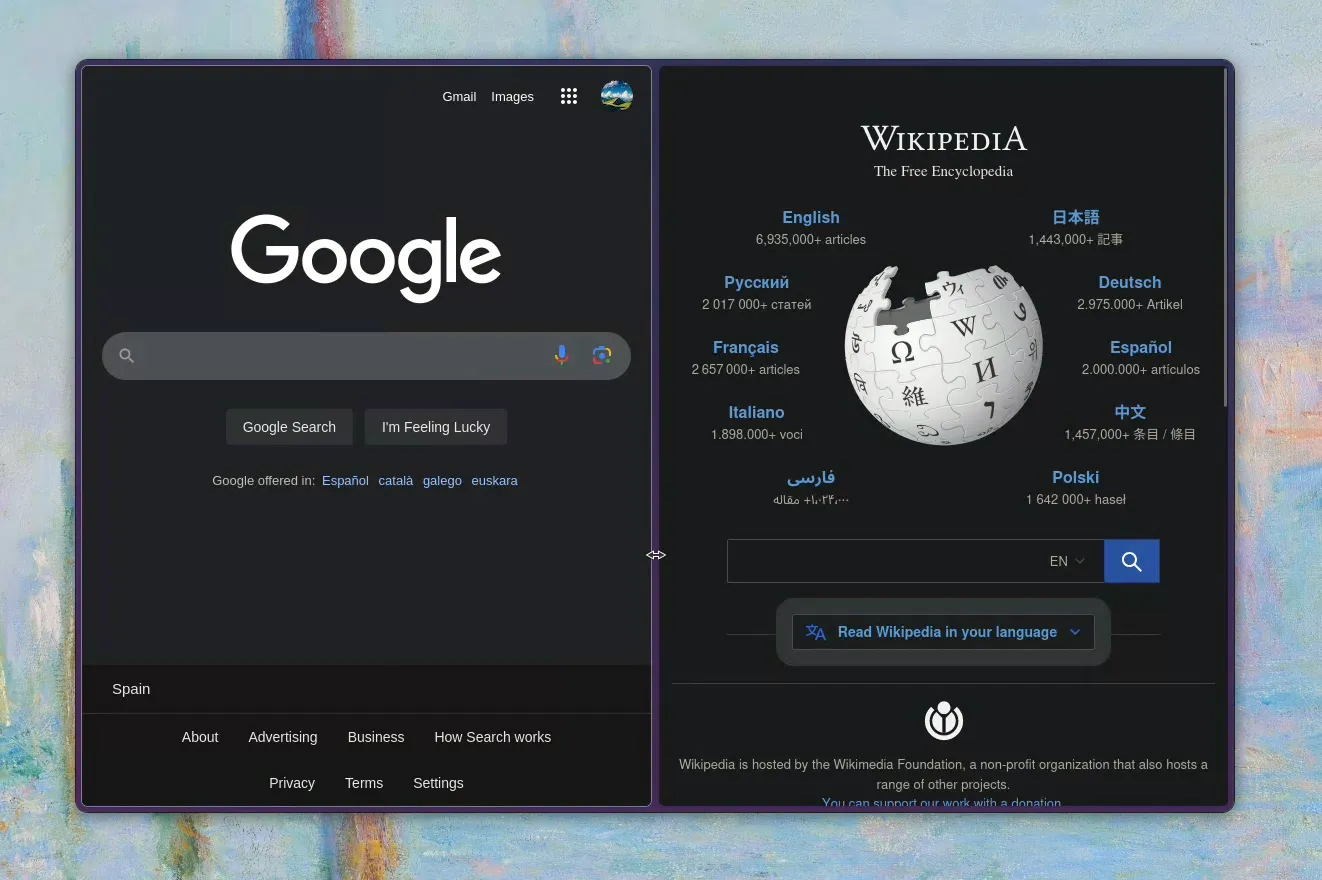Start voice search with the microphone icon

click(x=562, y=355)
